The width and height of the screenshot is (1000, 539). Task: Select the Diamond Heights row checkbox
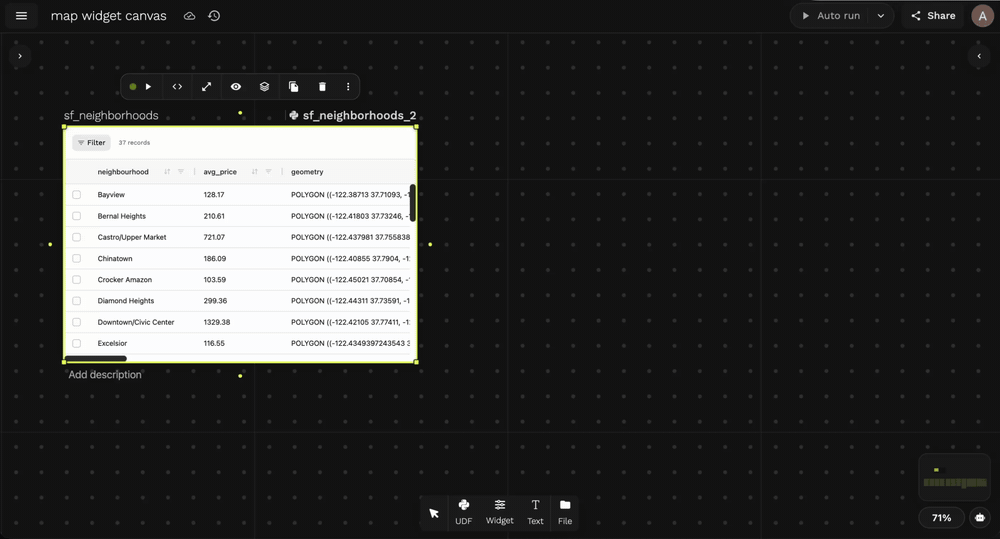[x=77, y=300]
